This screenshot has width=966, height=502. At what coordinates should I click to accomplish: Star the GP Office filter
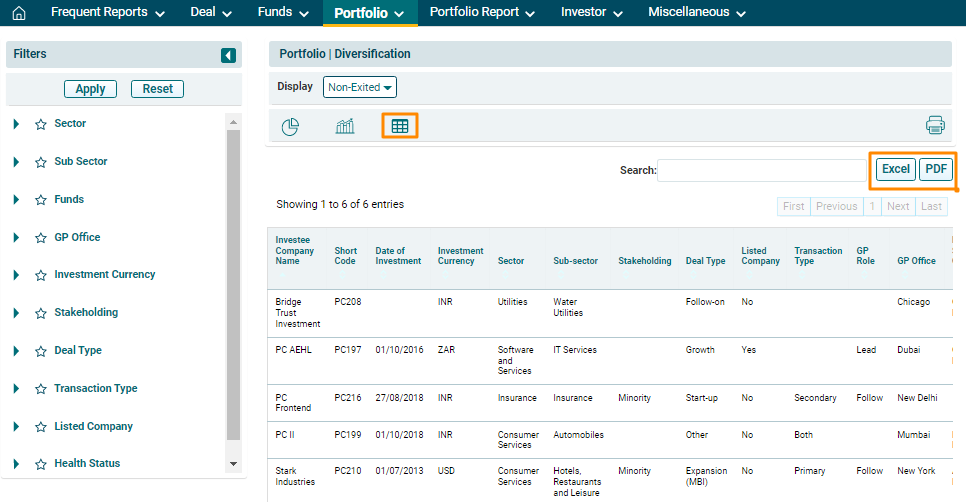point(41,238)
